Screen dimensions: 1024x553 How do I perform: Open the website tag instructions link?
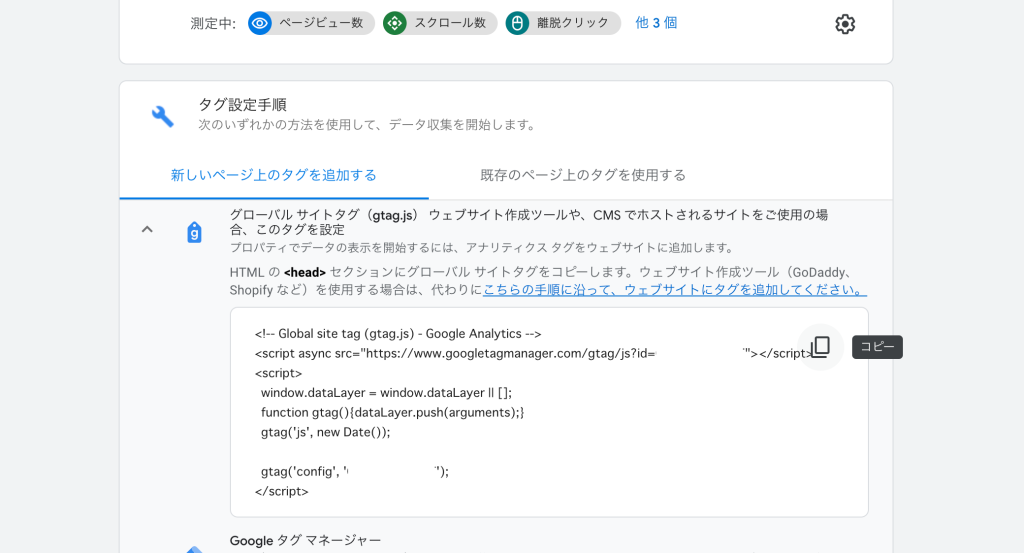click(675, 290)
